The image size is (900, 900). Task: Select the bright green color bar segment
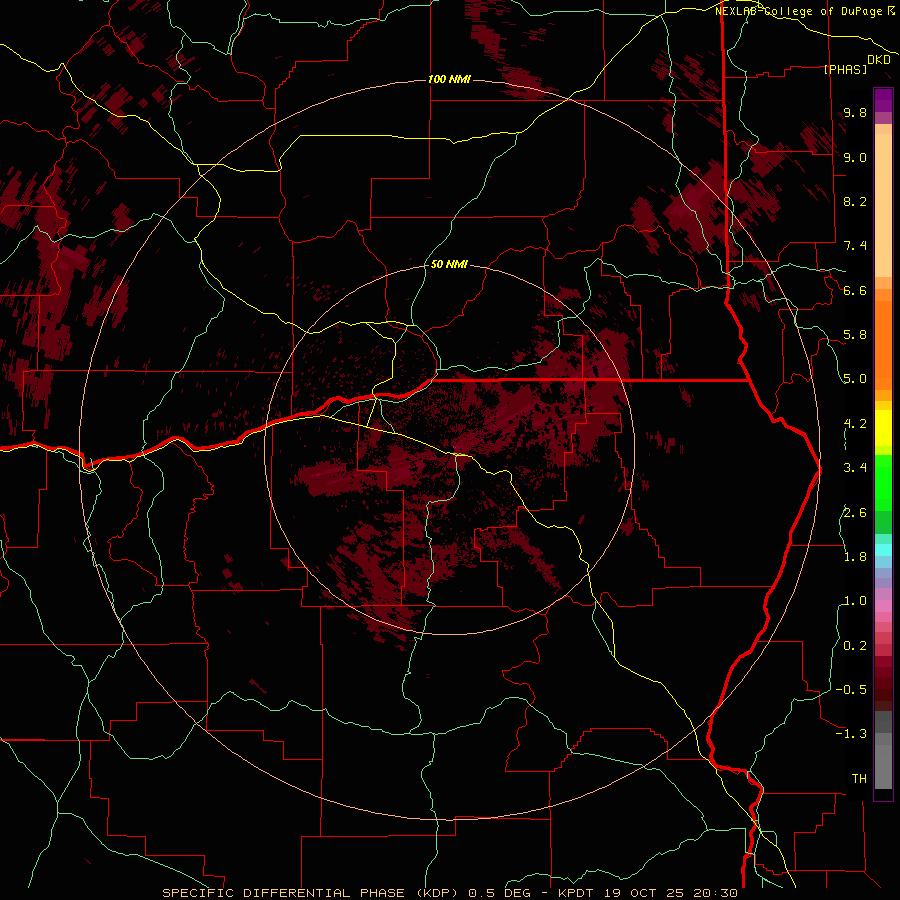click(x=883, y=482)
